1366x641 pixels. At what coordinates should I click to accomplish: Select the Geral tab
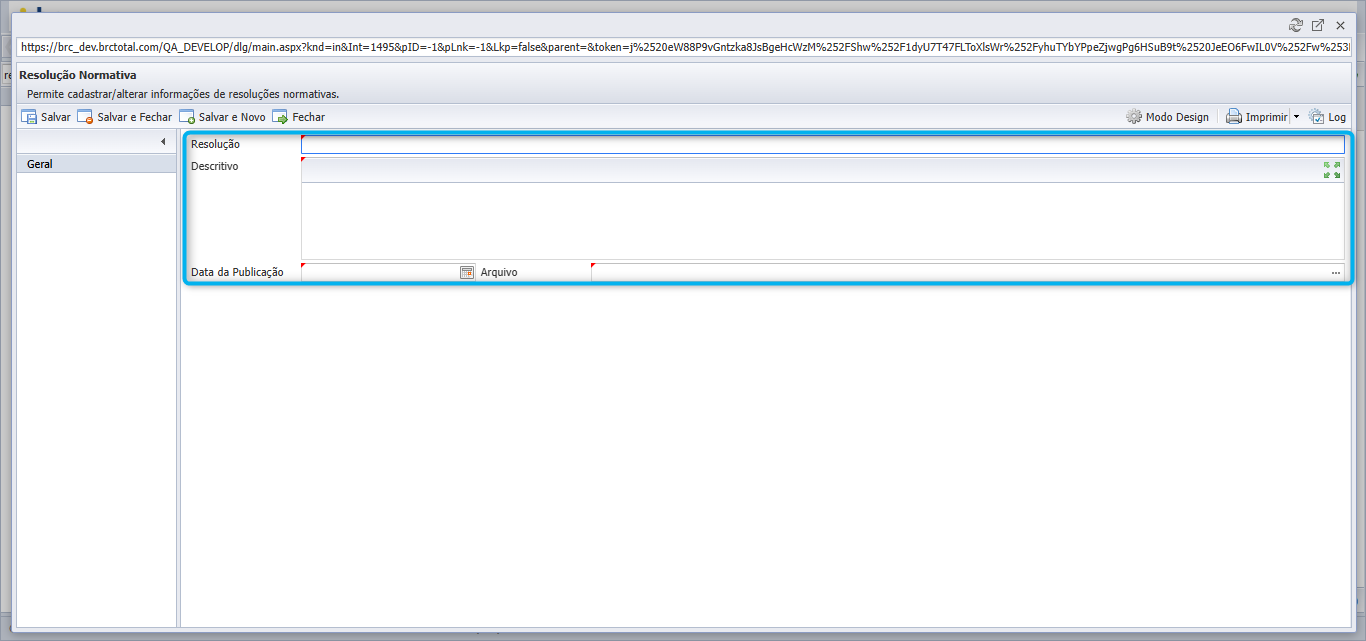pyautogui.click(x=97, y=164)
